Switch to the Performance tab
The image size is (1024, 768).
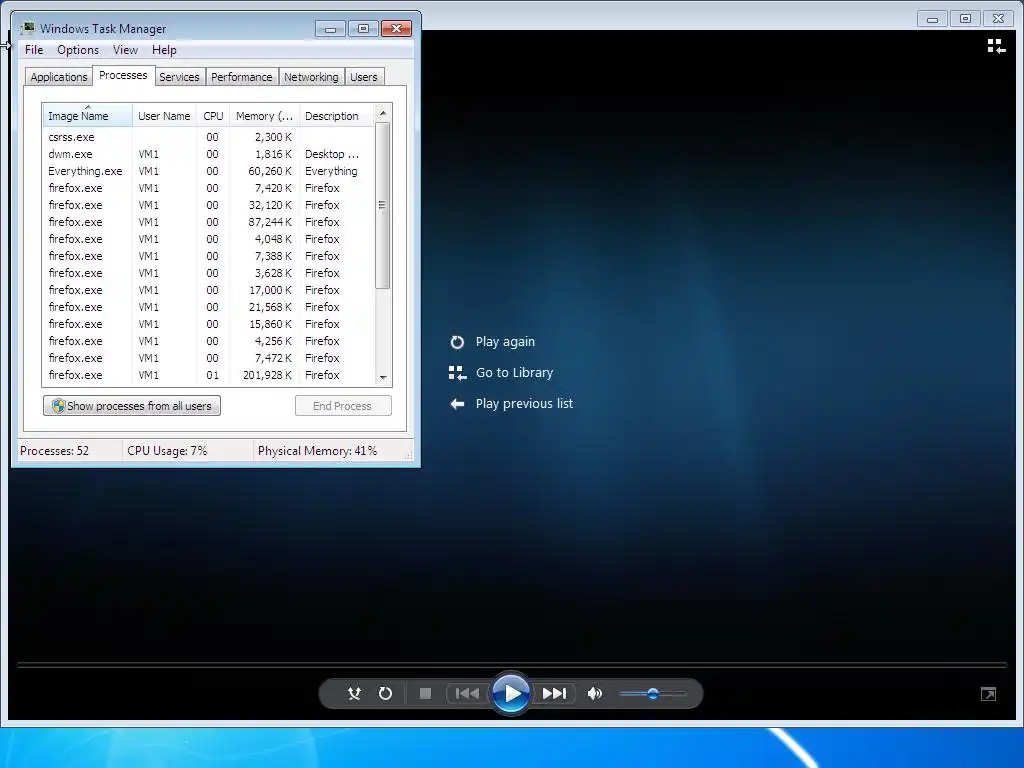coord(241,77)
